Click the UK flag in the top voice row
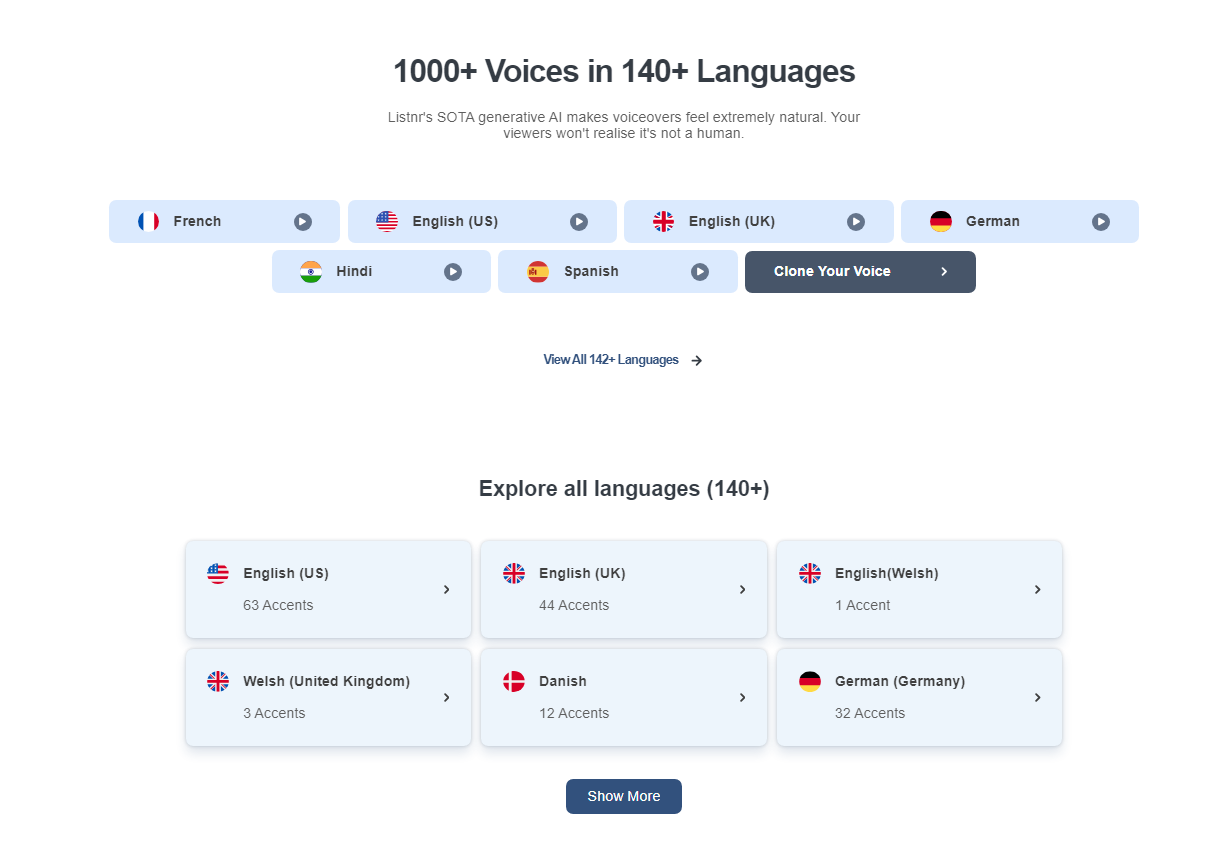This screenshot has width=1231, height=843. pyautogui.click(x=664, y=222)
